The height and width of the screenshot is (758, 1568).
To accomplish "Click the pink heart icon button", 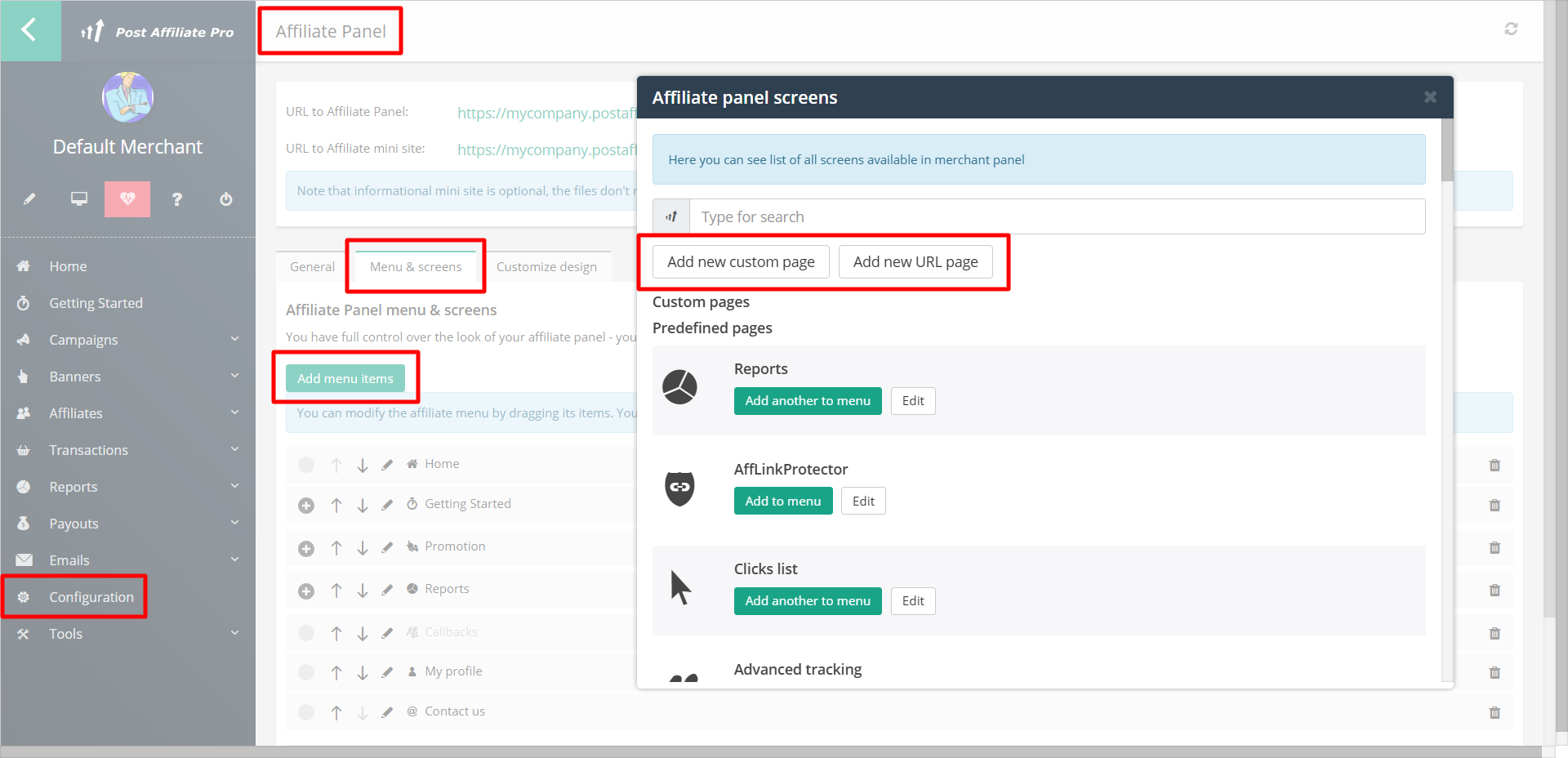I will click(x=127, y=198).
